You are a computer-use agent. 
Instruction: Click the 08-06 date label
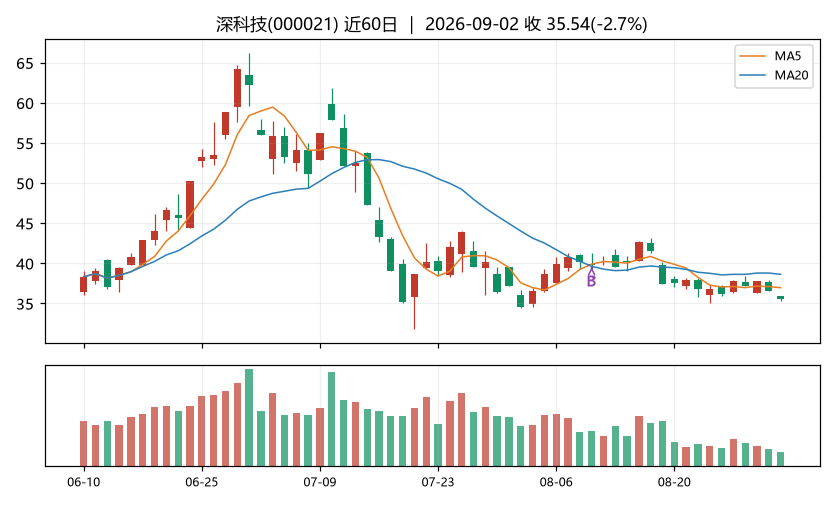point(556,483)
